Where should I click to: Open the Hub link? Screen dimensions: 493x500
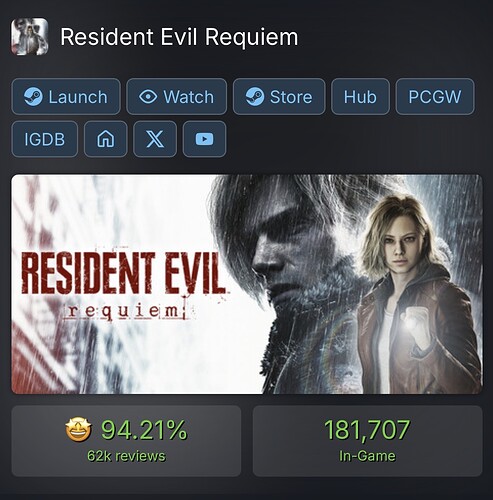pos(360,97)
